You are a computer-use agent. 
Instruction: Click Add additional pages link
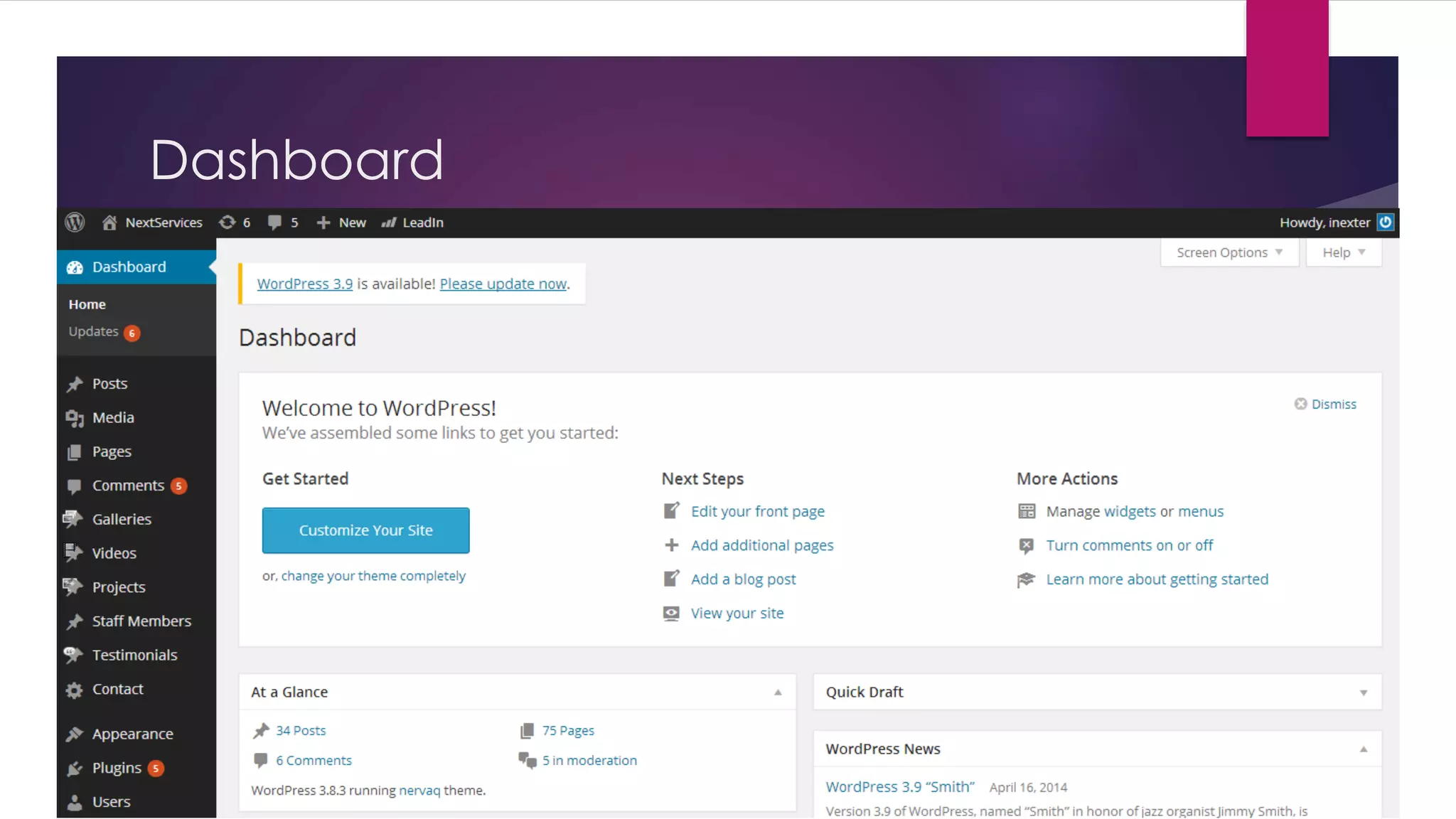pos(762,545)
